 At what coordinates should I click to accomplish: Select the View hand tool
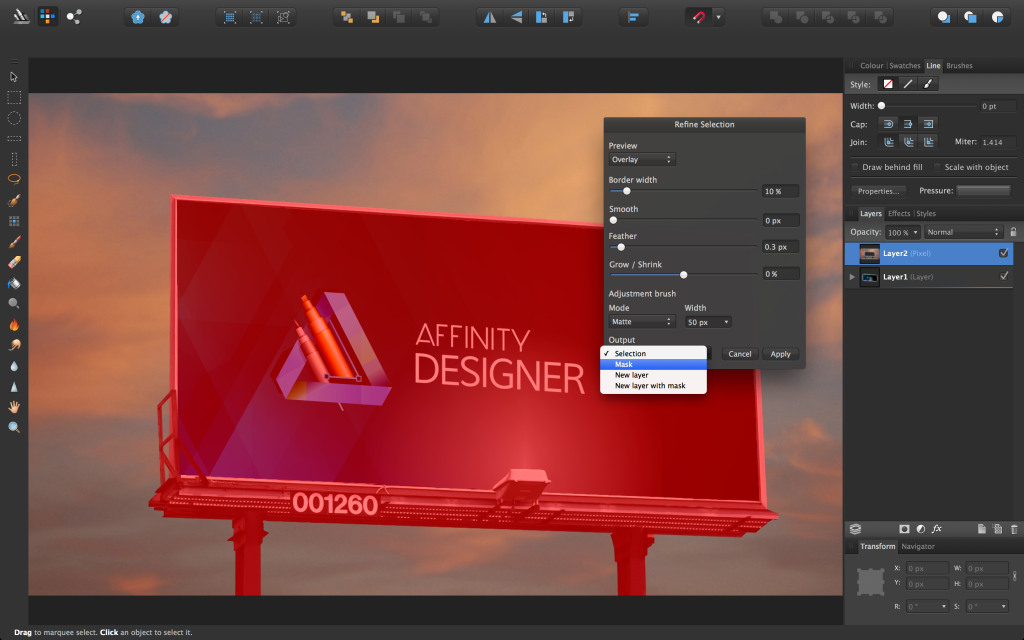[14, 407]
